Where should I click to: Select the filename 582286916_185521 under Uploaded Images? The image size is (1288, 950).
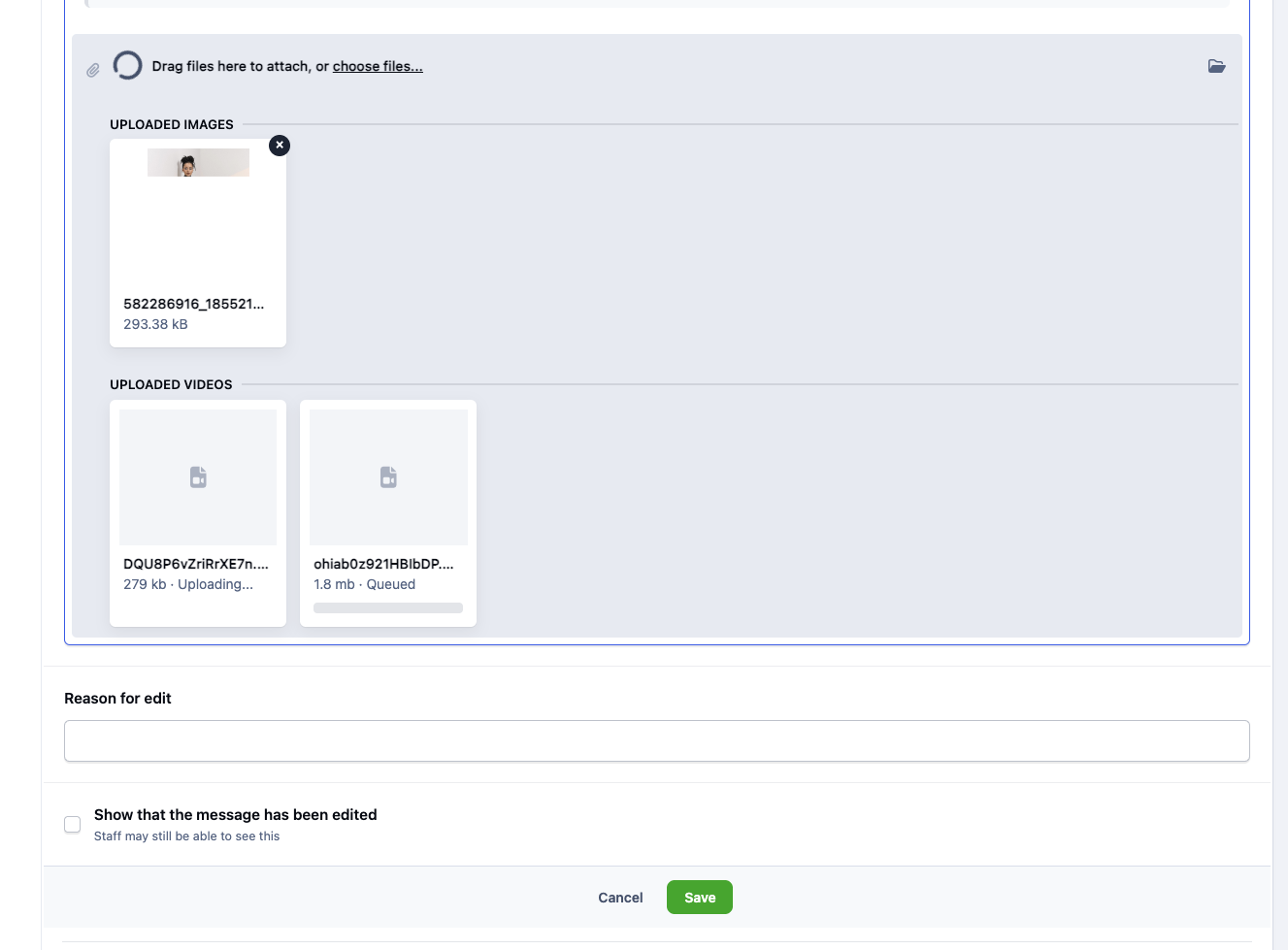193,304
